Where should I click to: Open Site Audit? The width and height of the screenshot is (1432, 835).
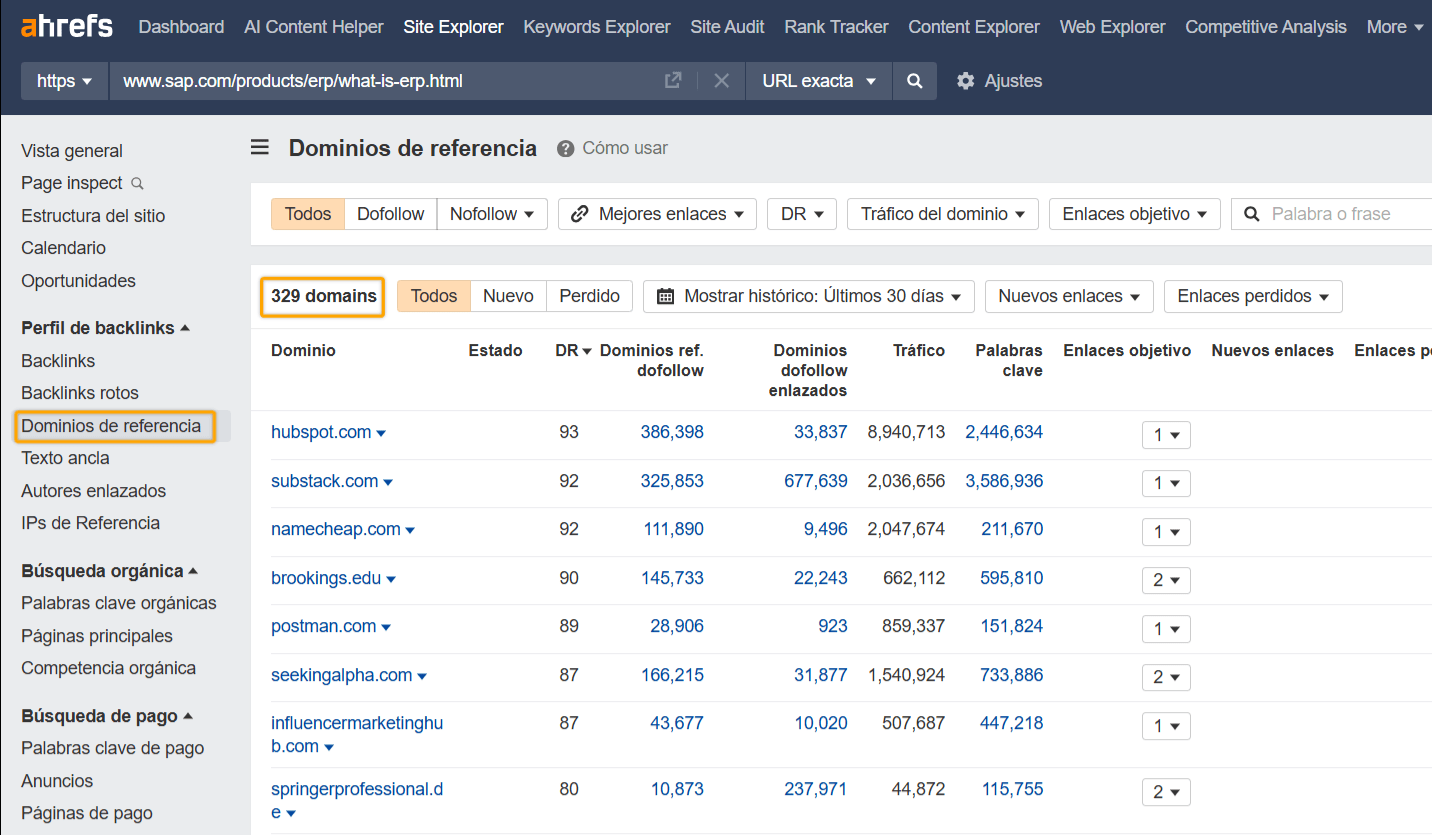(727, 27)
